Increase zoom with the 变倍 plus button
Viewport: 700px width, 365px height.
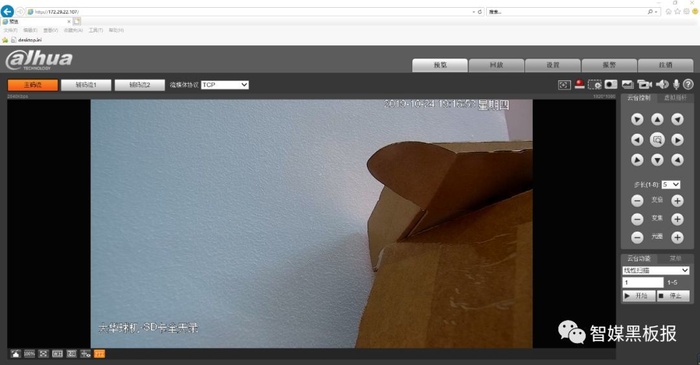(x=677, y=200)
